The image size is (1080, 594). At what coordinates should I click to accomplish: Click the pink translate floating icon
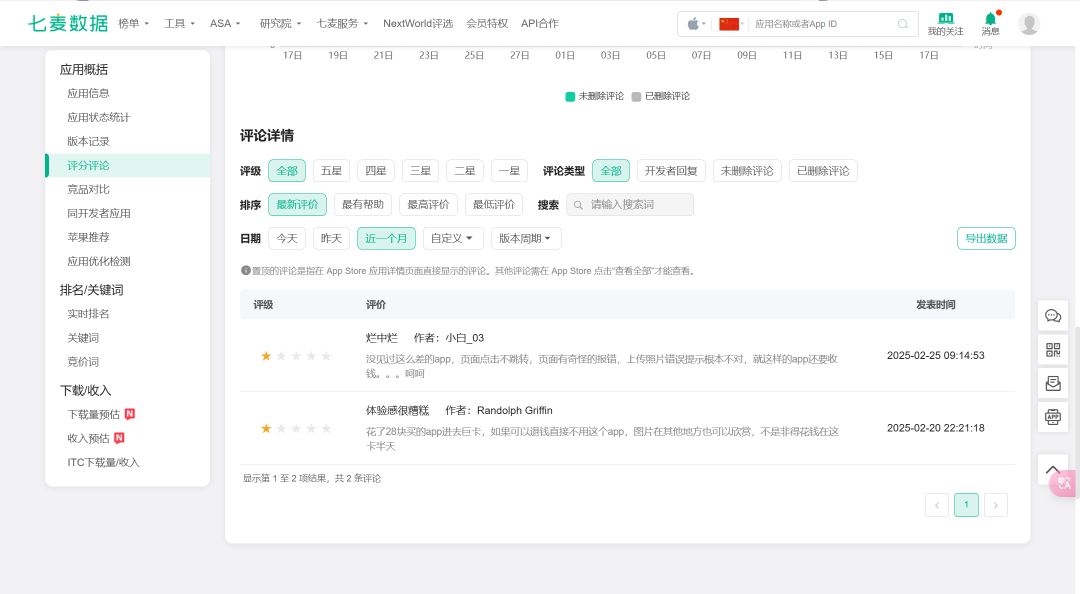click(1064, 483)
